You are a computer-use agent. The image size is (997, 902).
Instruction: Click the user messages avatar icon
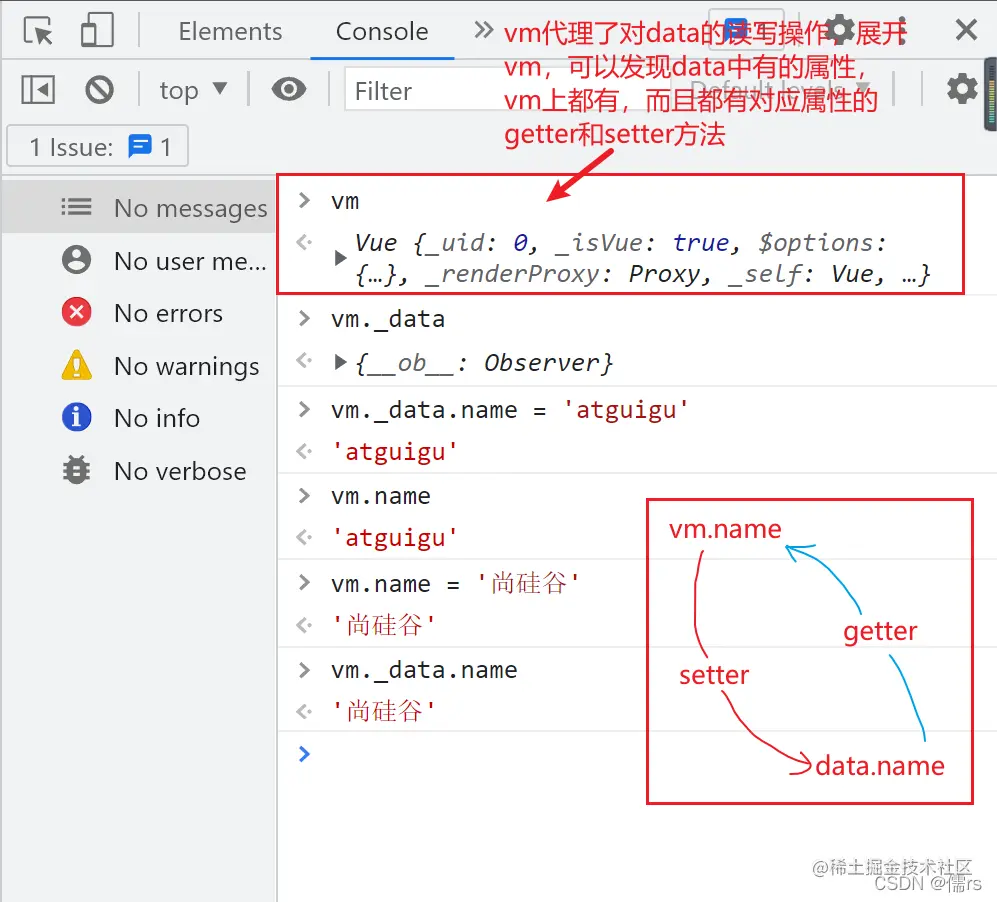[x=77, y=260]
